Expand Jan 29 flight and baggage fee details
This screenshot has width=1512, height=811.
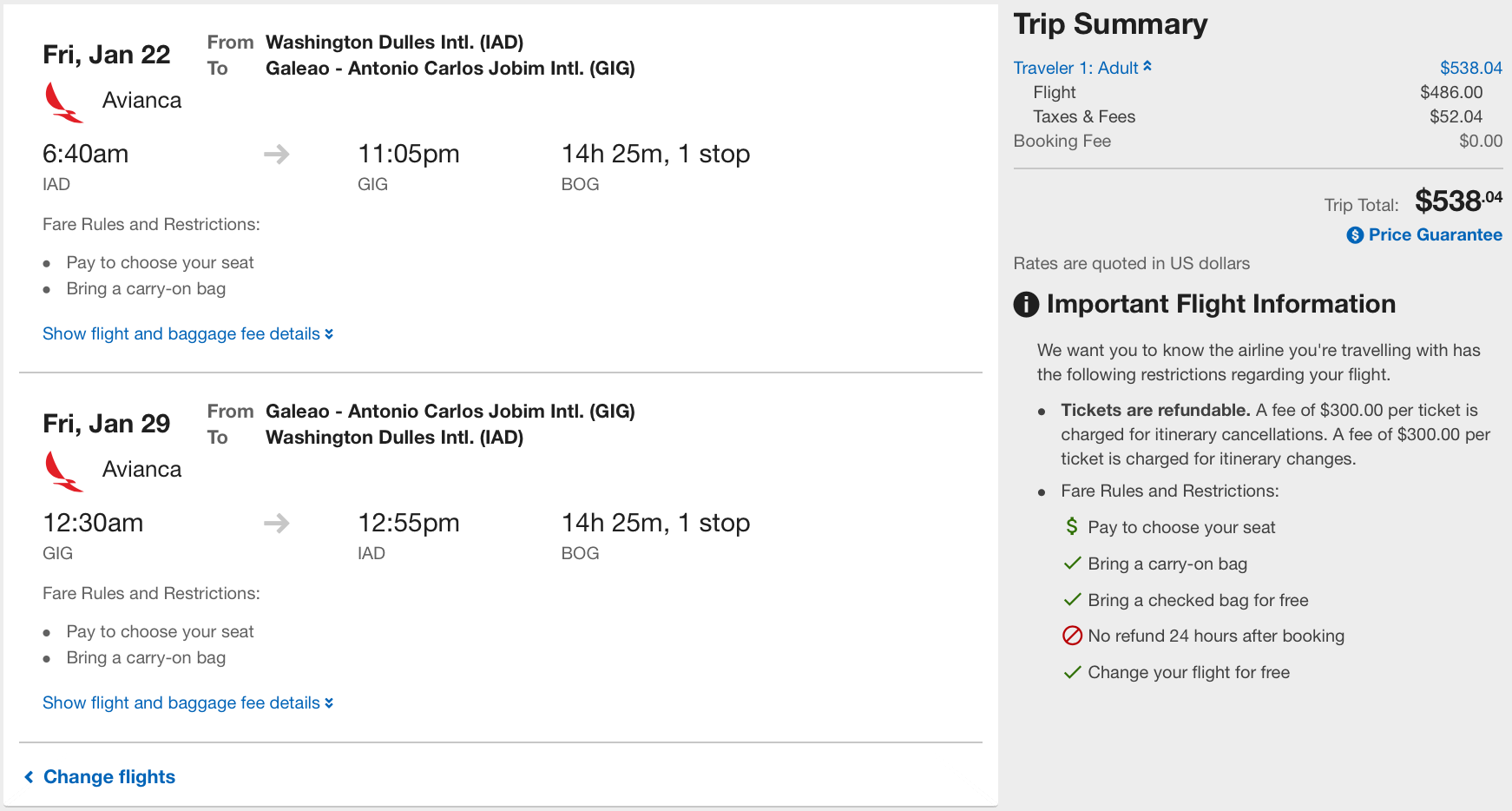tap(187, 703)
